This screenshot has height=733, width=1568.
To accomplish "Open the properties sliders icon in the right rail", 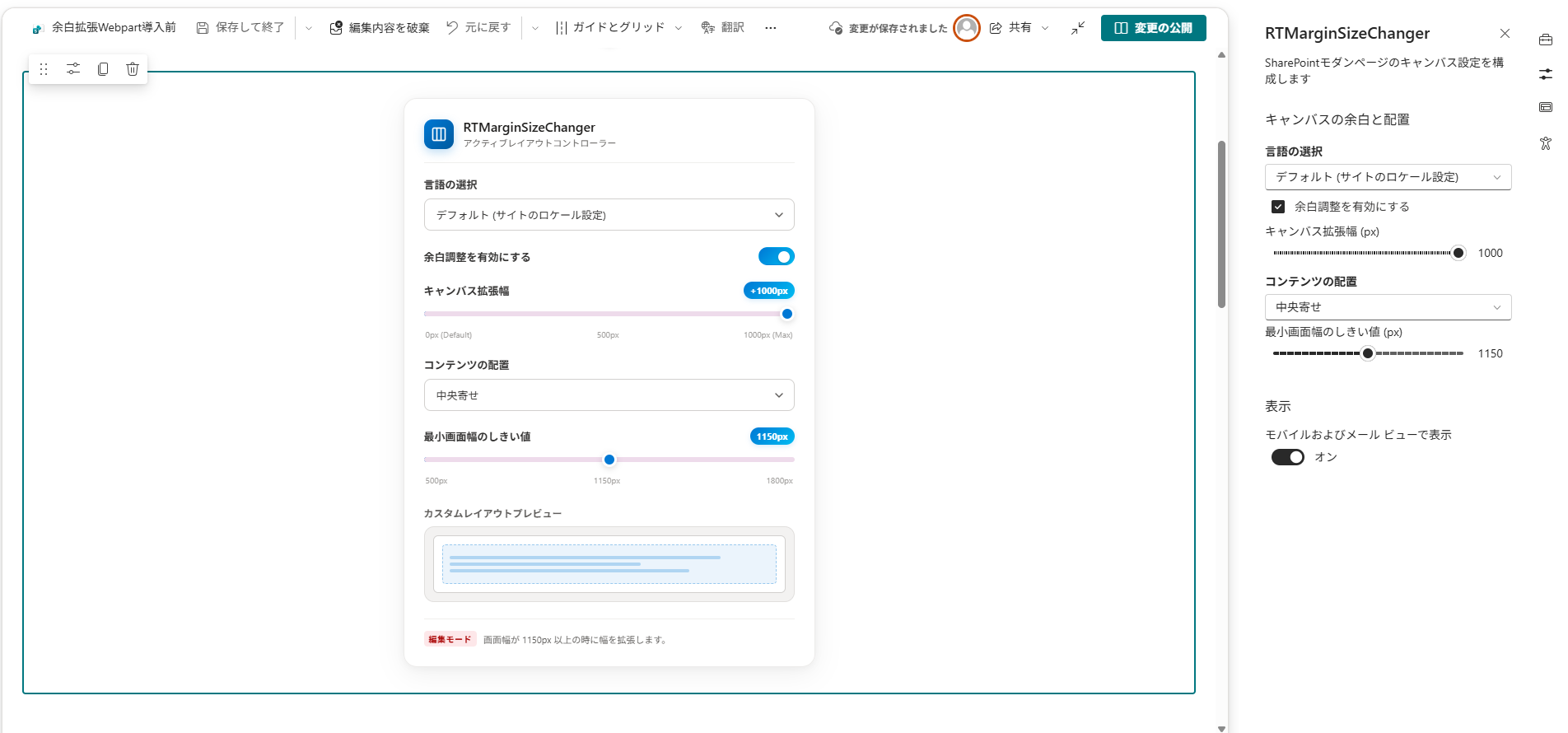I will click(1546, 74).
